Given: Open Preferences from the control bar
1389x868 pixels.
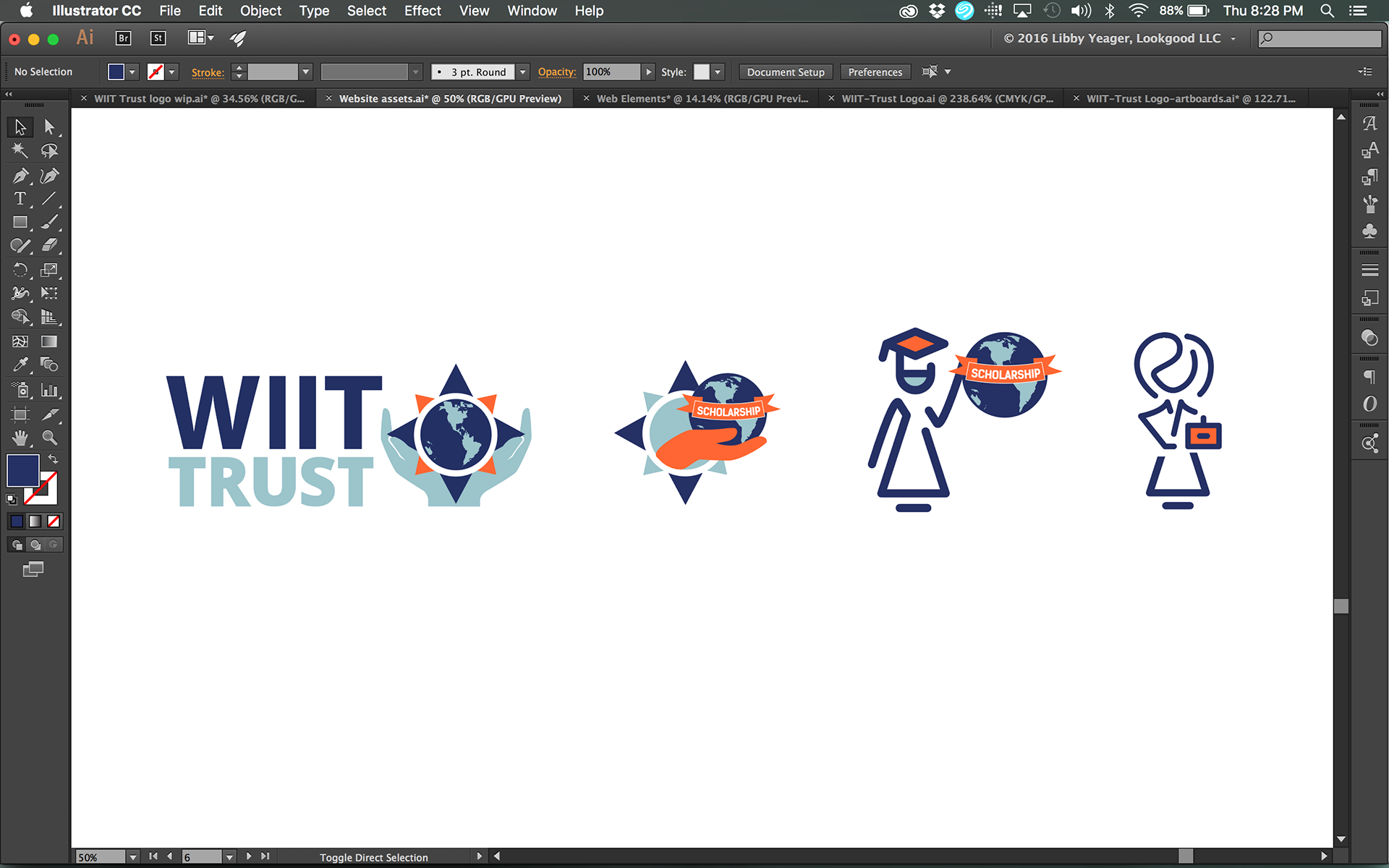Looking at the screenshot, I should coord(875,72).
